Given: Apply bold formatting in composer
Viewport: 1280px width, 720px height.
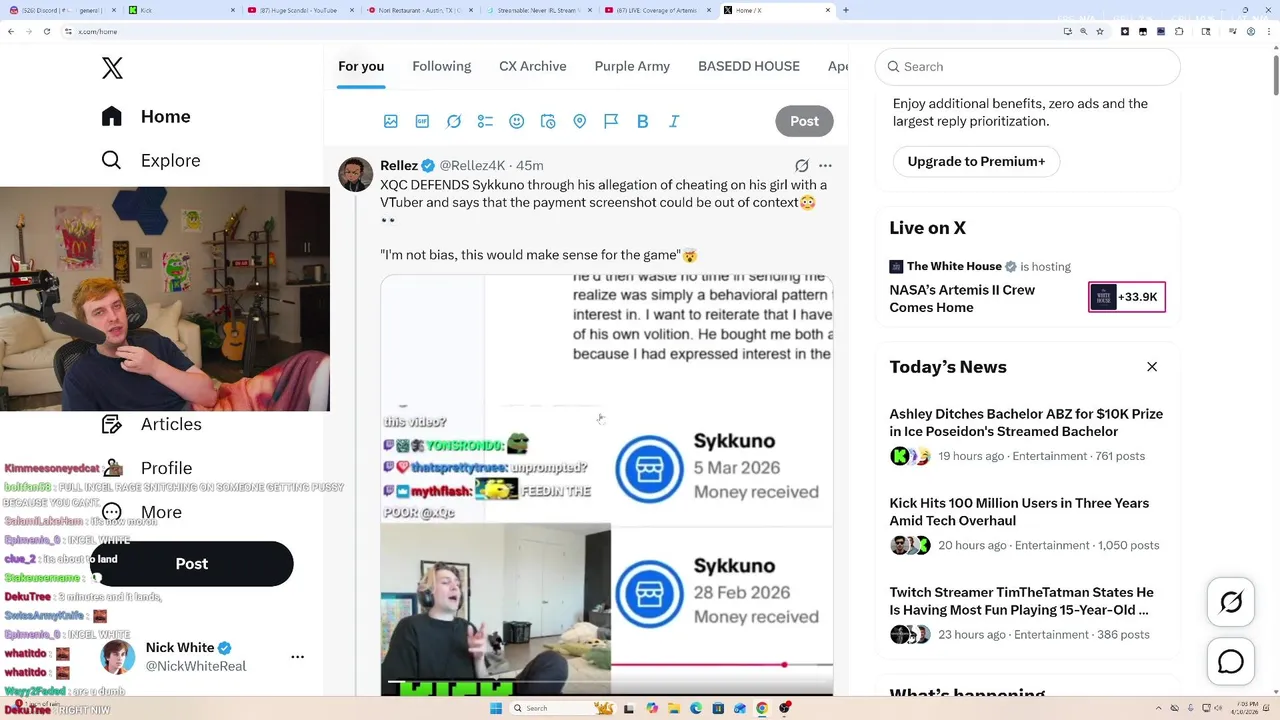Looking at the screenshot, I should pyautogui.click(x=642, y=121).
